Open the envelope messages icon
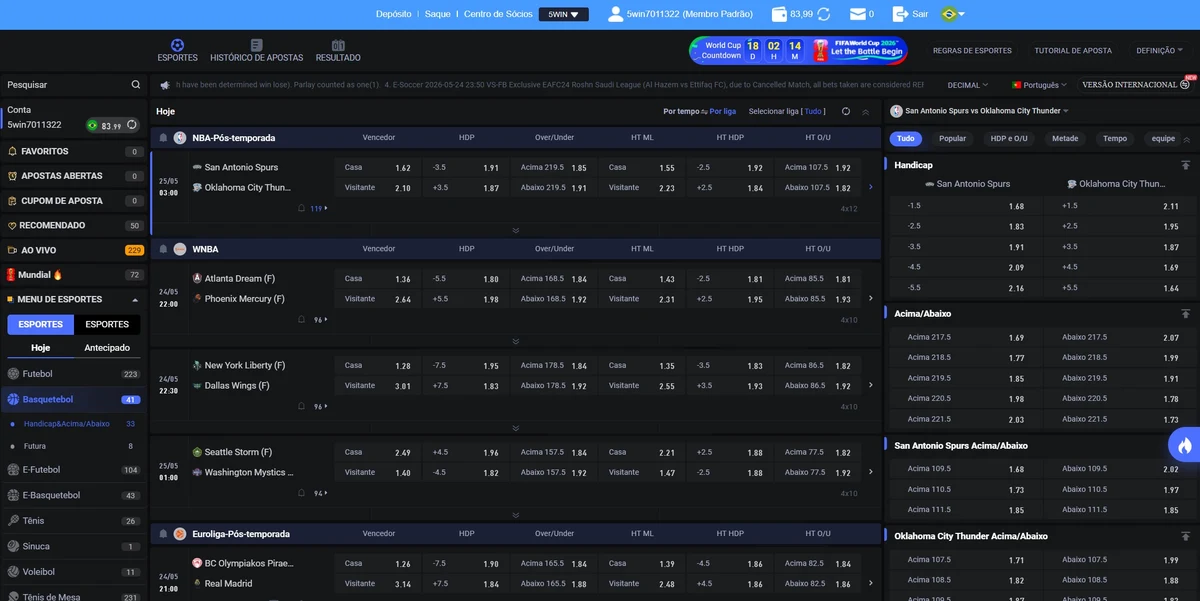Screen dimensions: 1200x601 point(857,14)
